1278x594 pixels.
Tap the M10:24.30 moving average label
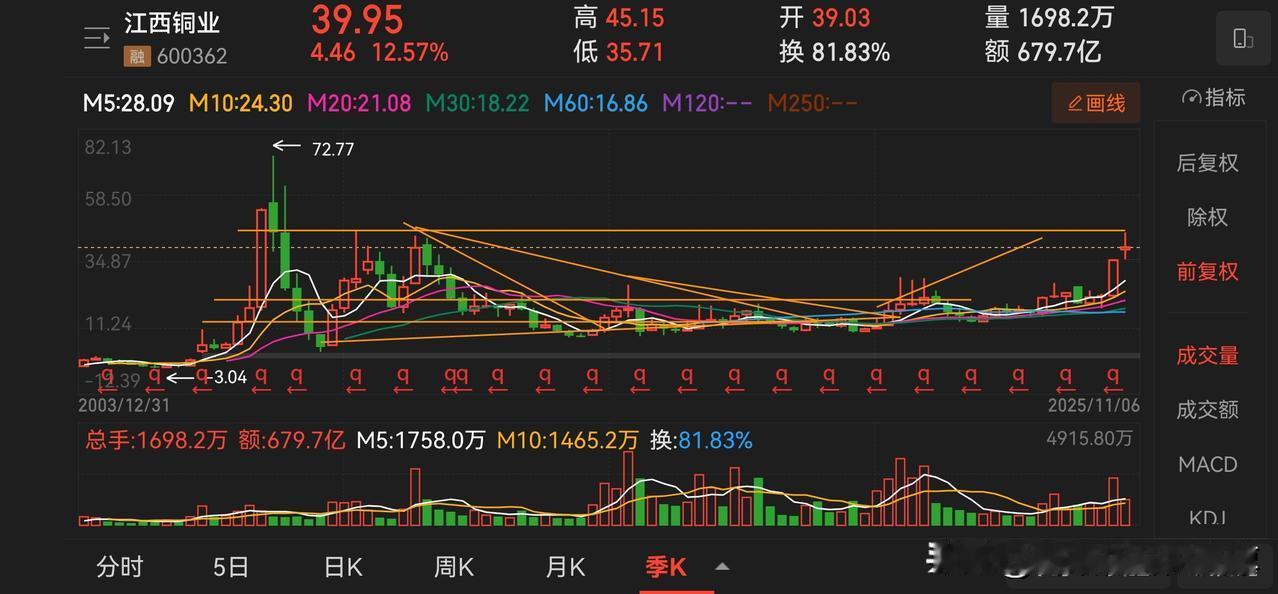[241, 103]
